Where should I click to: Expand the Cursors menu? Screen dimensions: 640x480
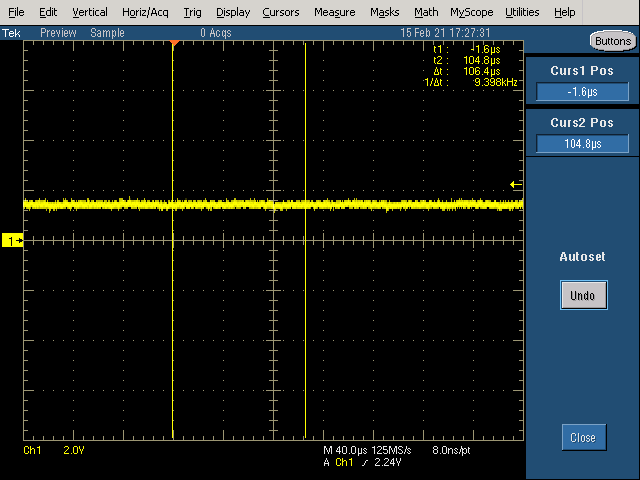[x=281, y=12]
